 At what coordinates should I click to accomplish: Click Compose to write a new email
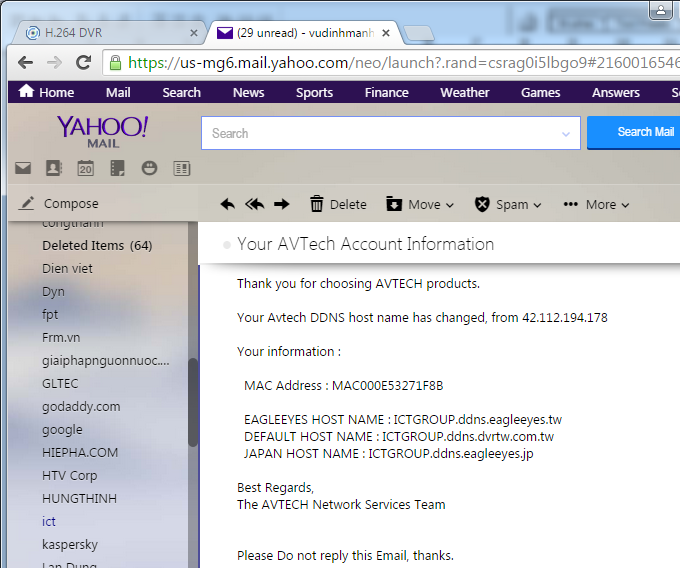coord(59,203)
